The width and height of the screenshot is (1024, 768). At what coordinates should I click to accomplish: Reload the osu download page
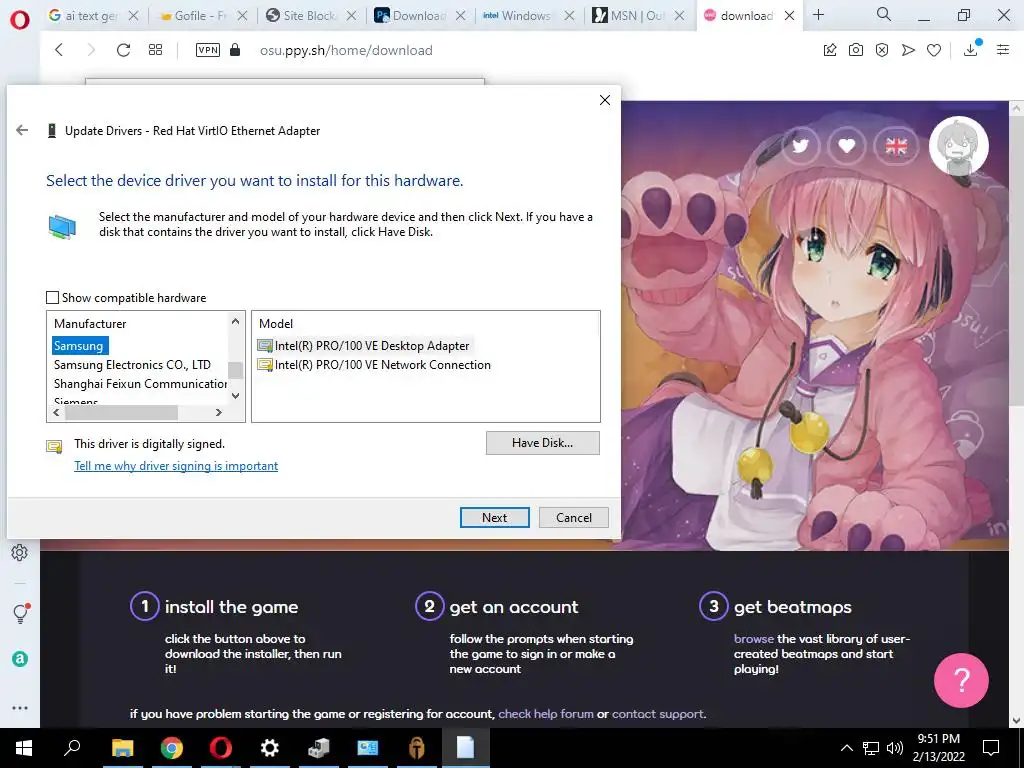(123, 50)
